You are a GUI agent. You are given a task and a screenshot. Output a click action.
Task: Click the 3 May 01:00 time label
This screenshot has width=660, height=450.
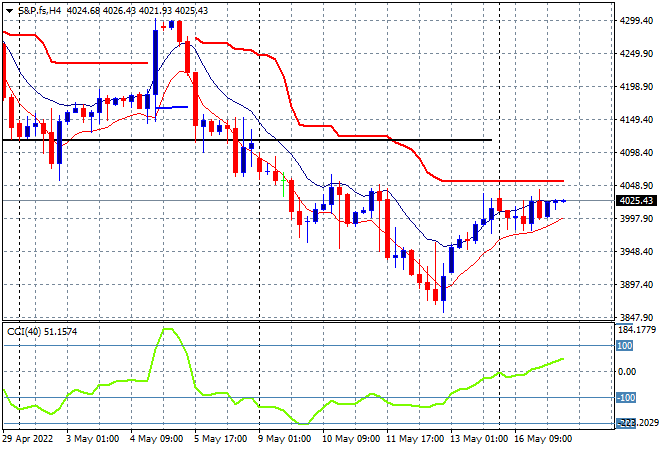pos(93,439)
